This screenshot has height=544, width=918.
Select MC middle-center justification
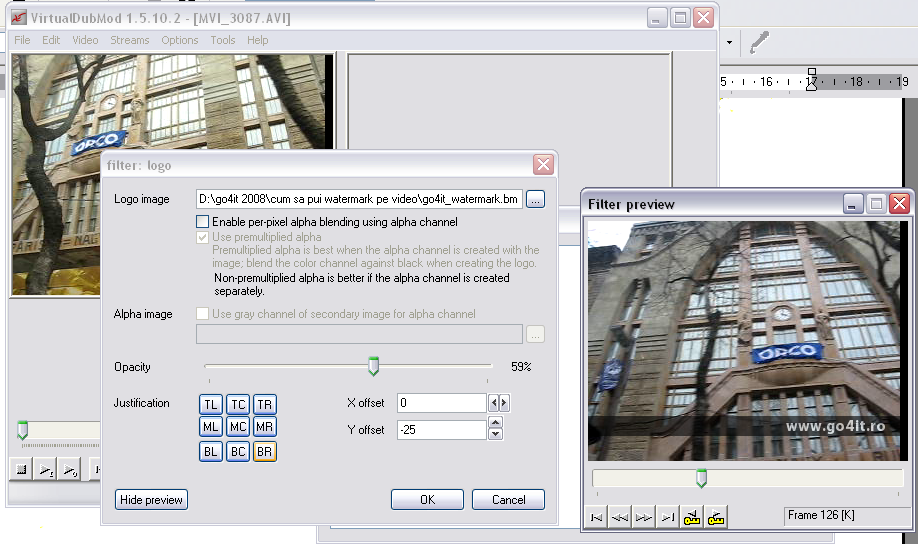238,427
